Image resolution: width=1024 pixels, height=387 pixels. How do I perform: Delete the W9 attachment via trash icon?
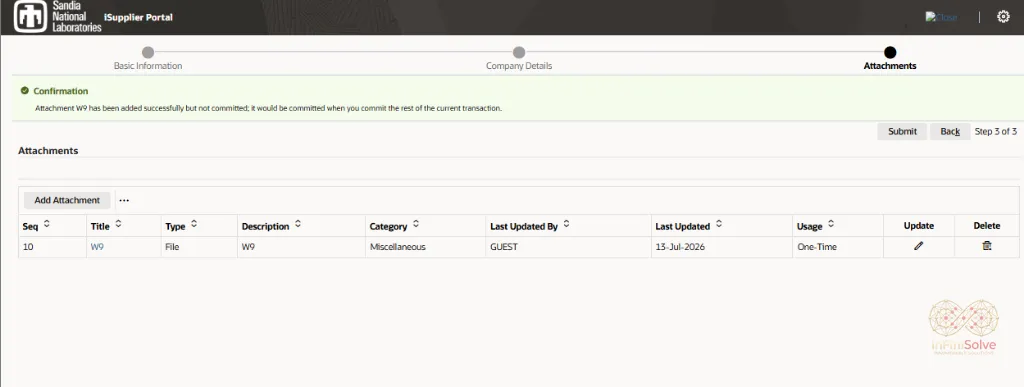click(987, 246)
